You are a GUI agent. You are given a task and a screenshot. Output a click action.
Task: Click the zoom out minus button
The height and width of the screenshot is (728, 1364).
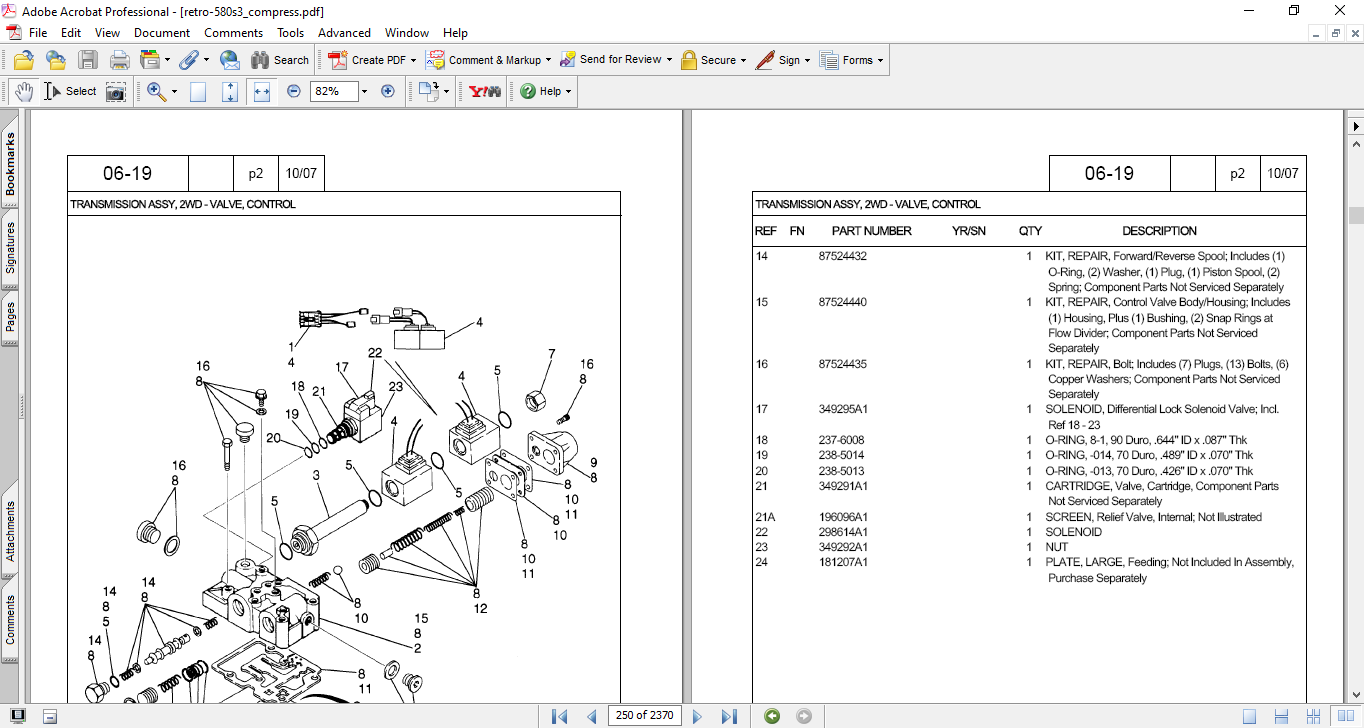[294, 91]
